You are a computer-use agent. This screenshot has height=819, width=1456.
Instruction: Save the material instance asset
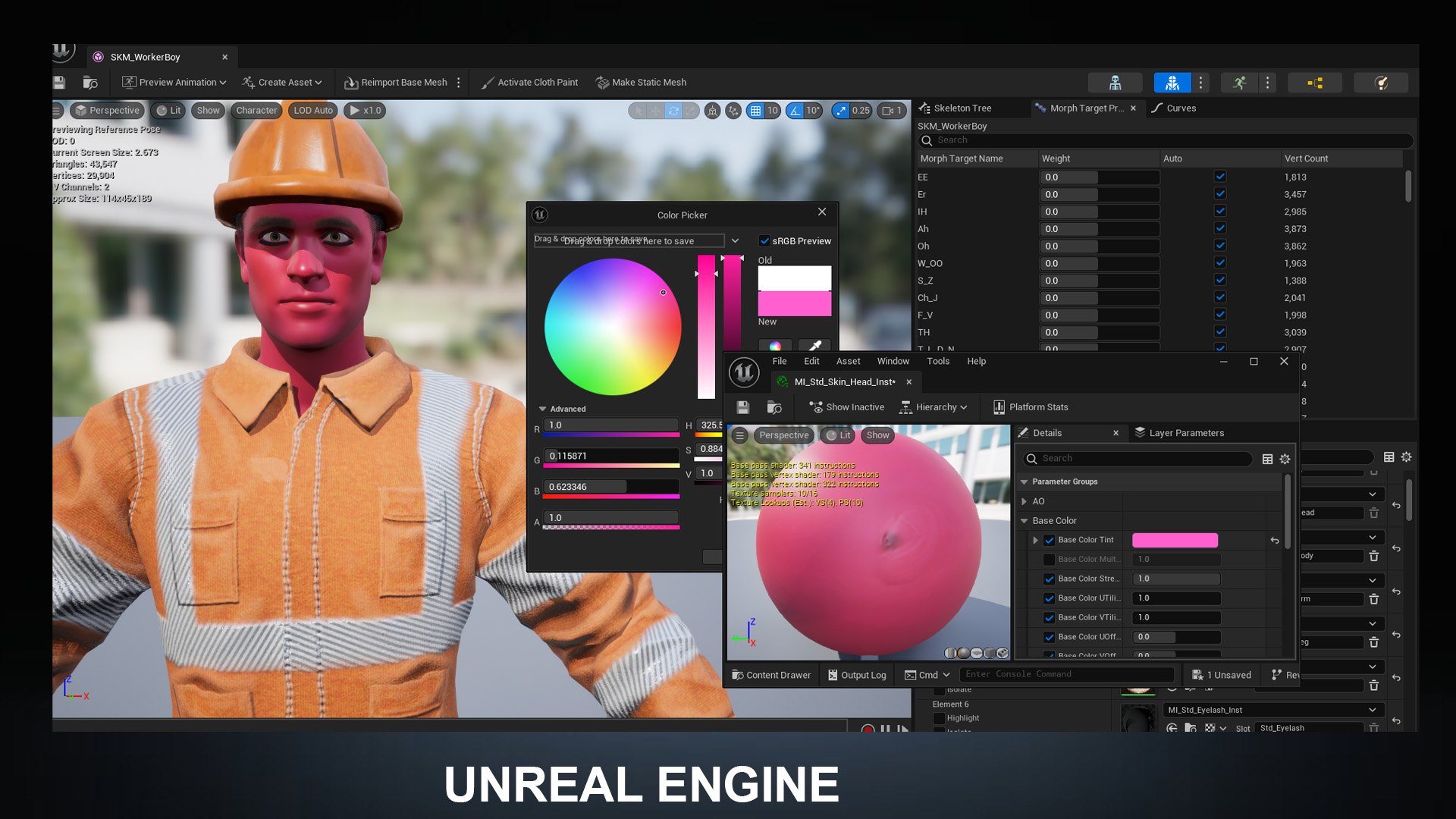pyautogui.click(x=742, y=407)
